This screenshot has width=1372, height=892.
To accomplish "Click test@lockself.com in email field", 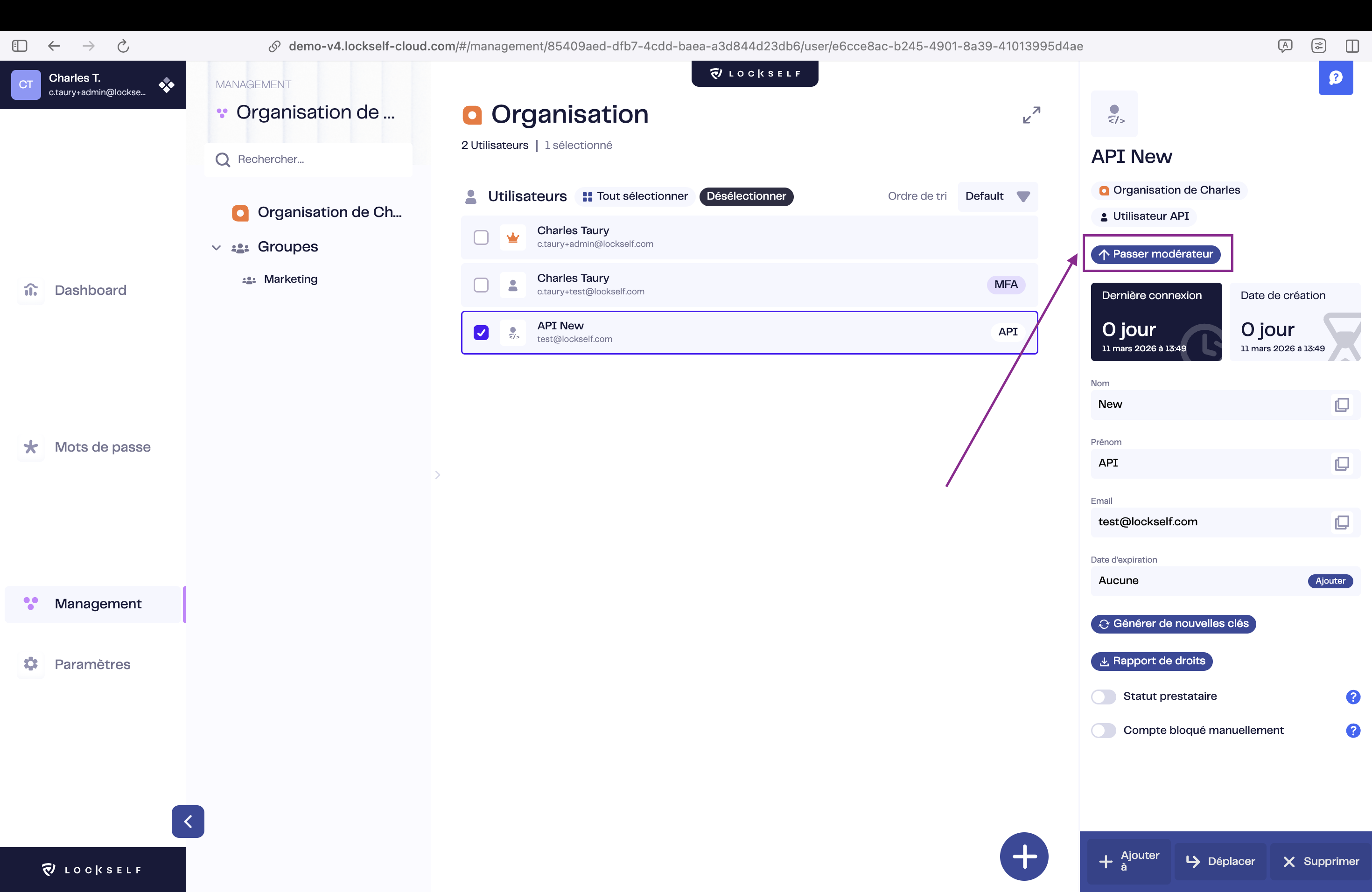I will 1147,522.
